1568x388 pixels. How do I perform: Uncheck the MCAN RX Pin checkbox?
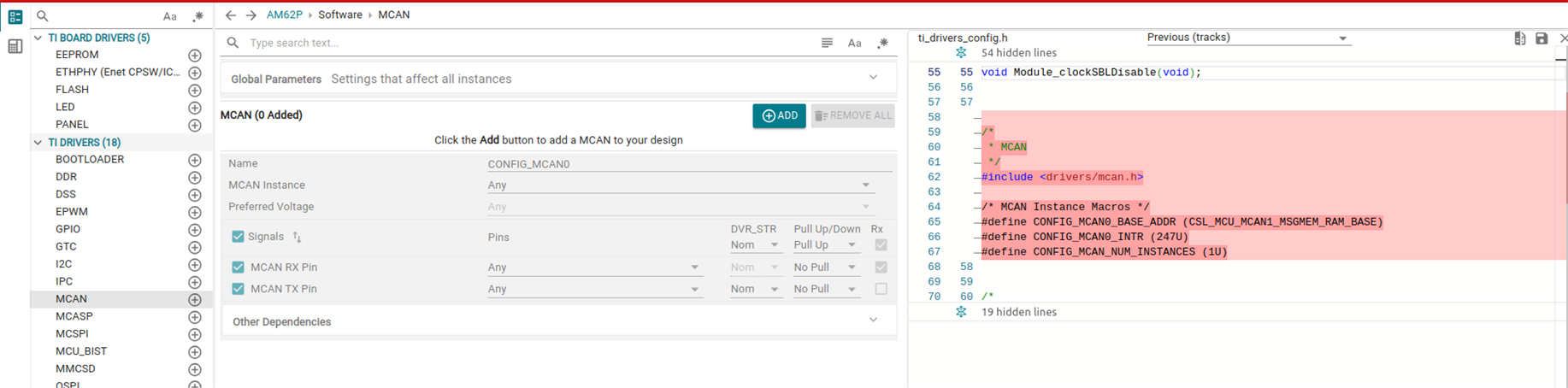tap(238, 267)
